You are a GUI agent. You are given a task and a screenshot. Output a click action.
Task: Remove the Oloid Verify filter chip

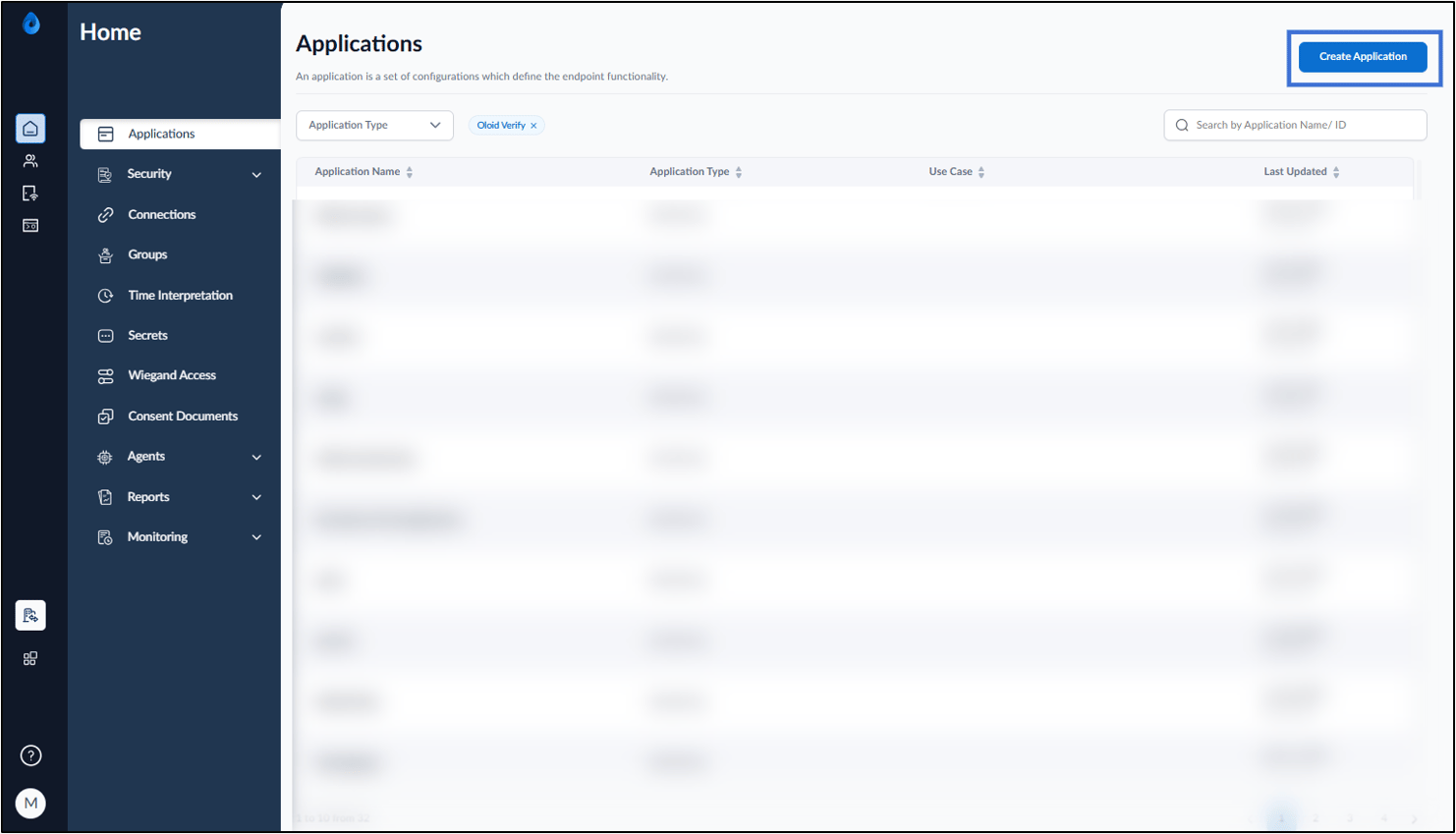pyautogui.click(x=533, y=126)
